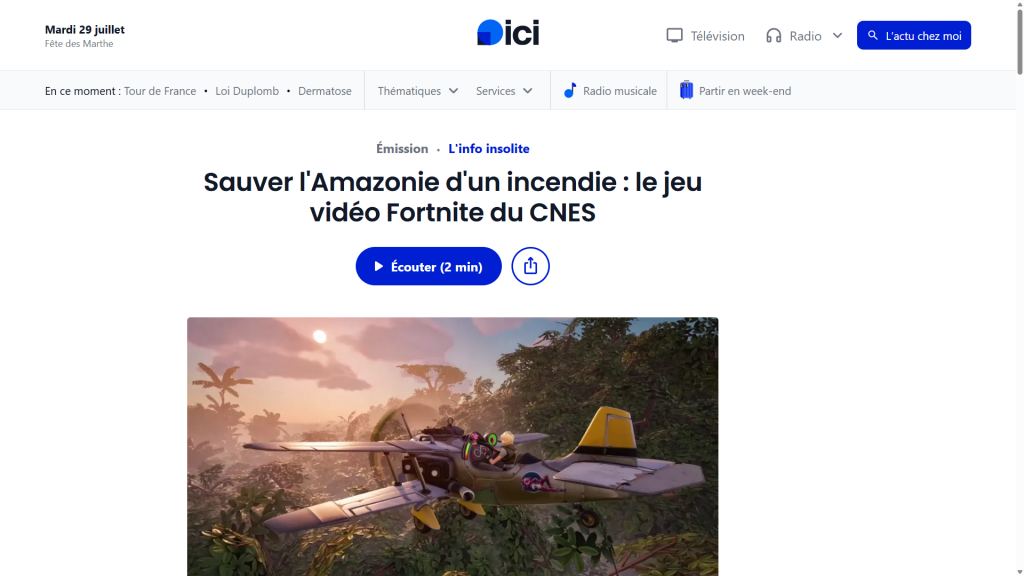Click the play triangle on Écouter
Viewport: 1024px width, 576px height.
[378, 266]
